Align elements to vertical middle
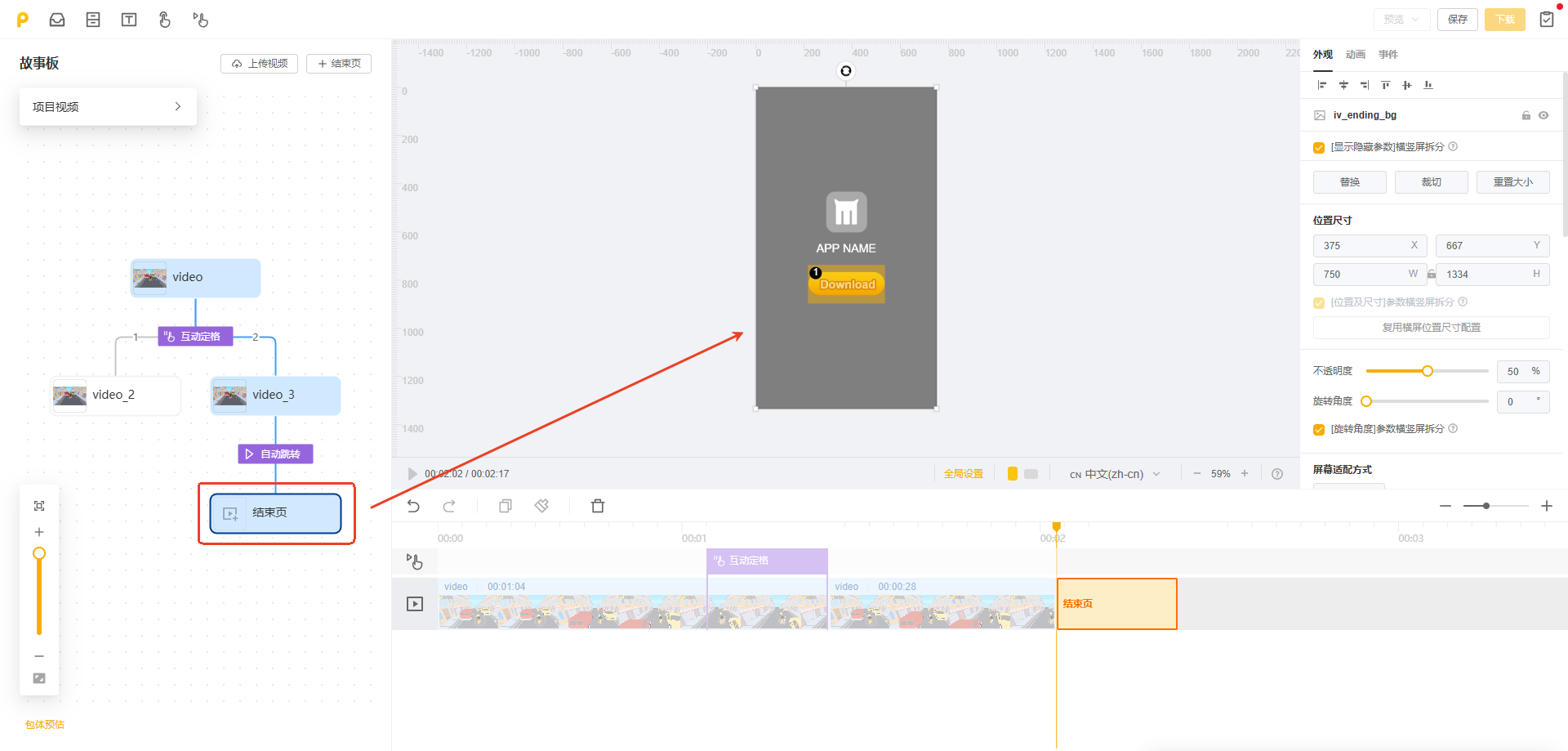This screenshot has height=751, width=1568. click(1407, 85)
